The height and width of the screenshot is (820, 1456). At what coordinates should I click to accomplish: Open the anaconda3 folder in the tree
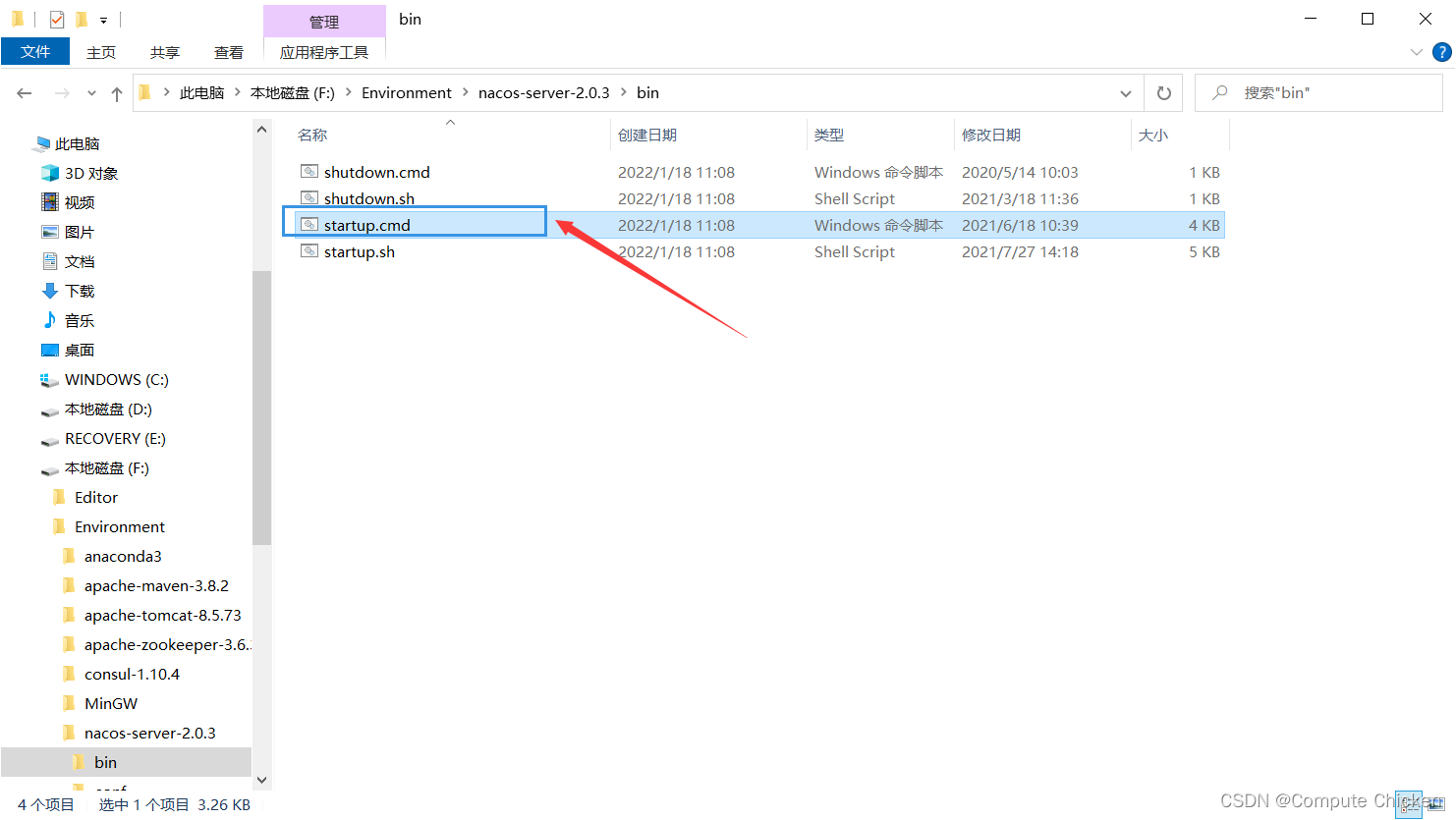click(123, 557)
